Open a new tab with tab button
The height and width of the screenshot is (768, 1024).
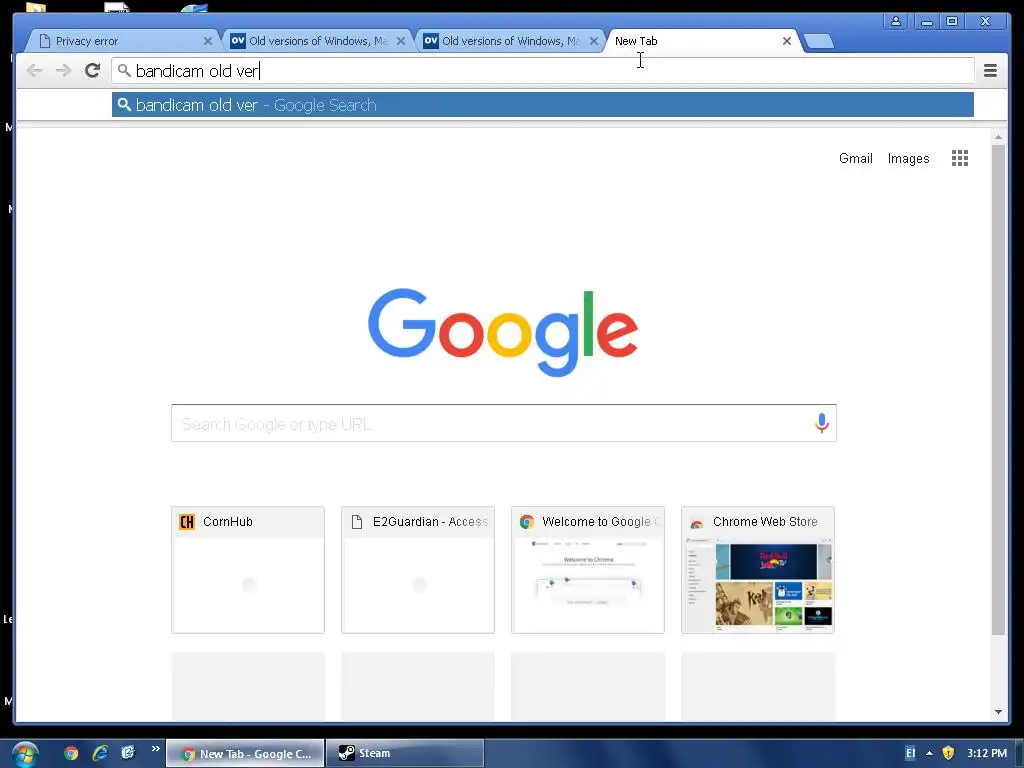coord(818,42)
